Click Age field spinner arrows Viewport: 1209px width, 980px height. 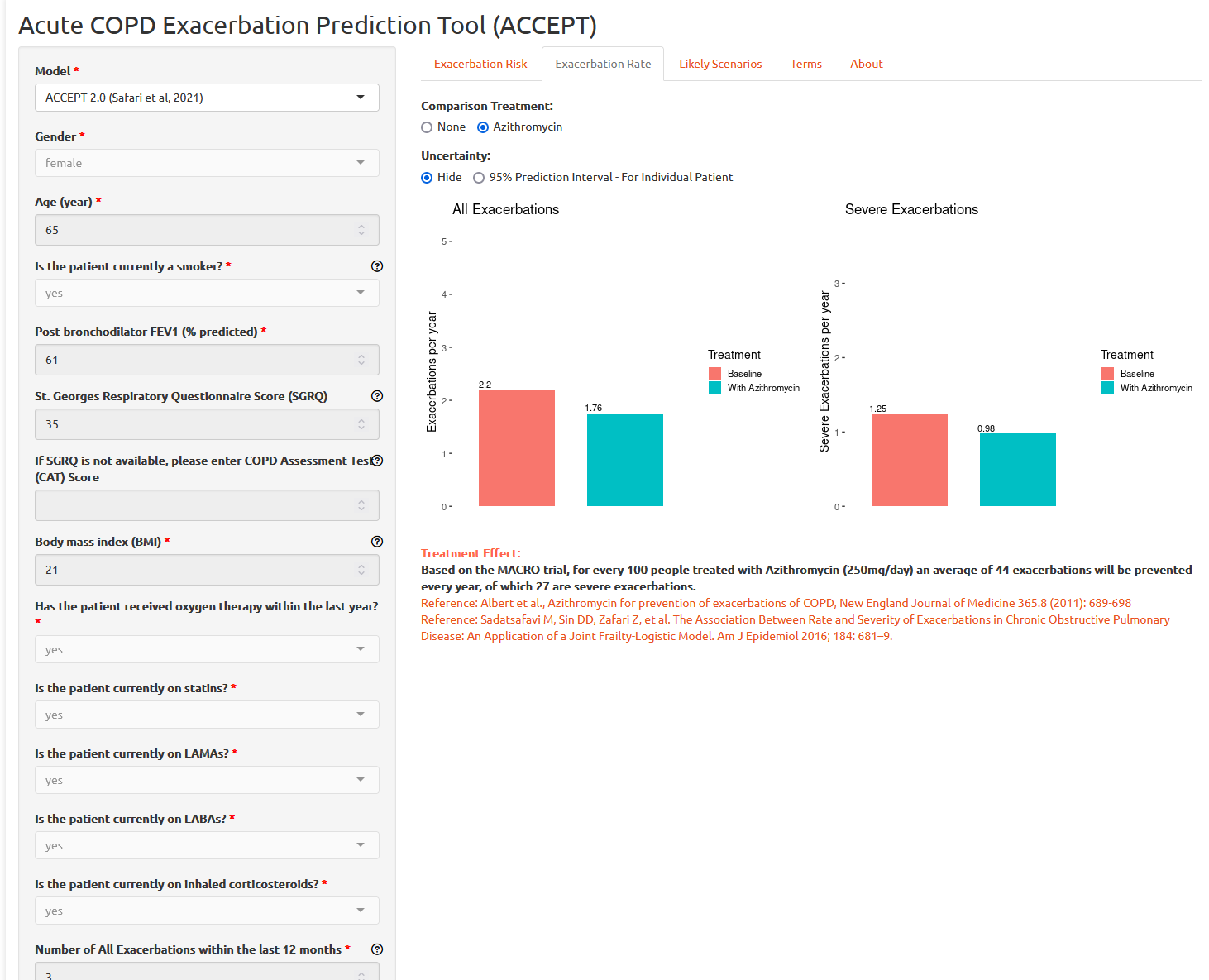point(361,230)
